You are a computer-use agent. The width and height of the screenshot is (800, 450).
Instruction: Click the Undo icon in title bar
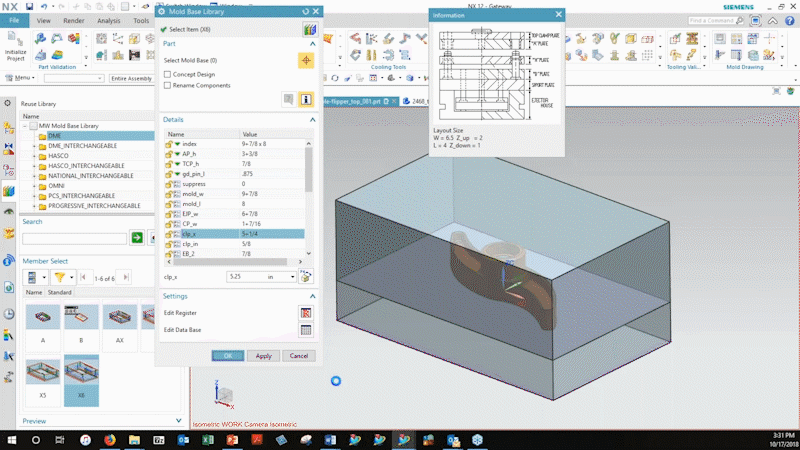click(x=44, y=7)
